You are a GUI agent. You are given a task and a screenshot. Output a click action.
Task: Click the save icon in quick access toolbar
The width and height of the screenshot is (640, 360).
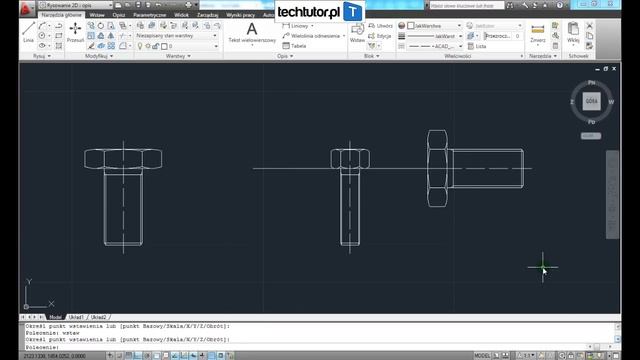click(138, 5)
